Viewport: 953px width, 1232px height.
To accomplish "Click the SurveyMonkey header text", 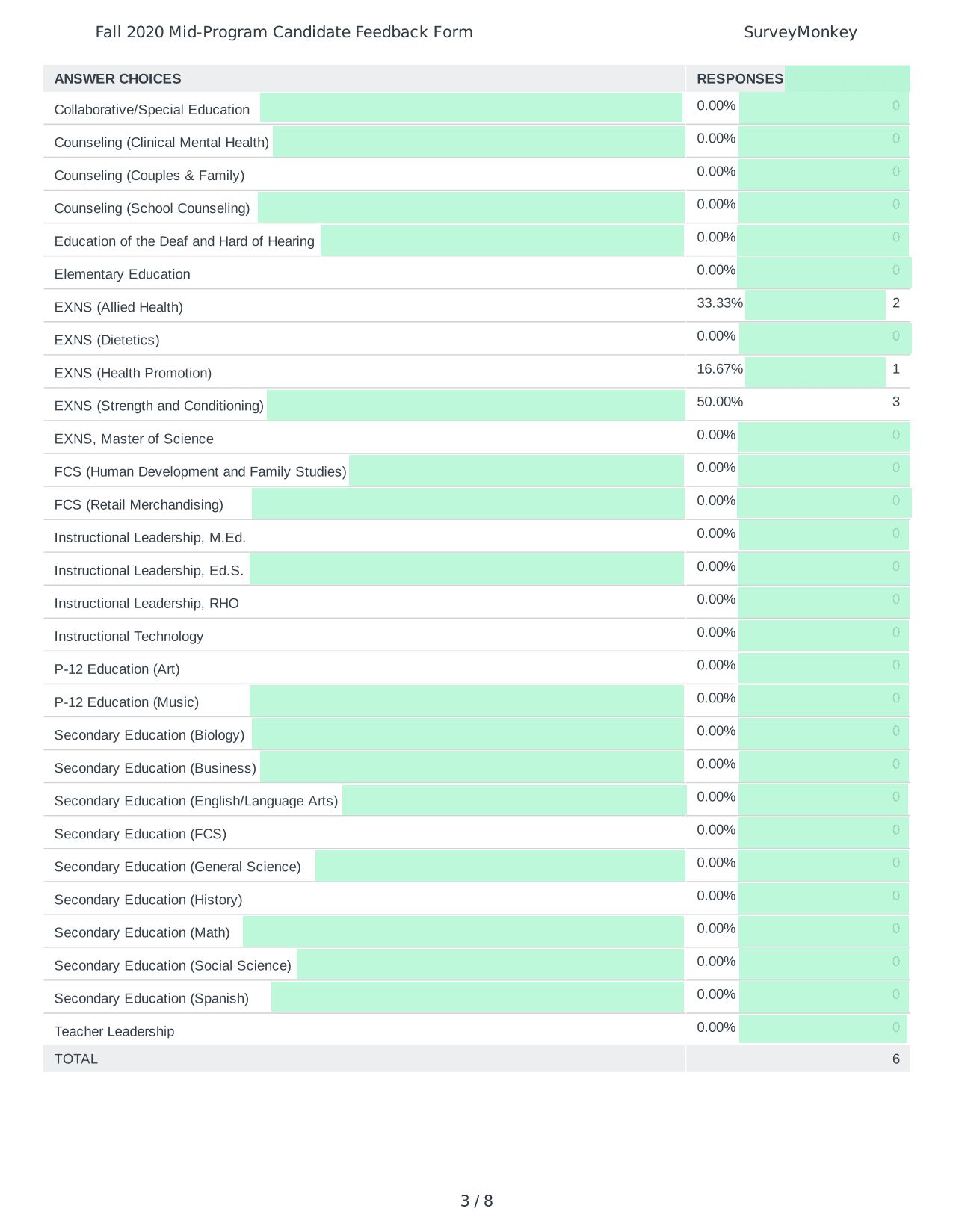I will (801, 32).
